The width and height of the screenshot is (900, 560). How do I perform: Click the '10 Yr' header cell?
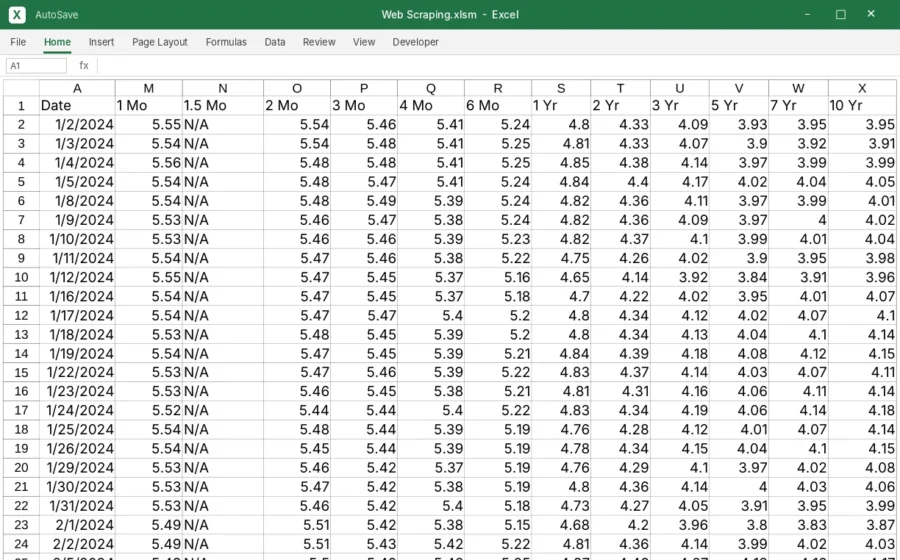(862, 106)
